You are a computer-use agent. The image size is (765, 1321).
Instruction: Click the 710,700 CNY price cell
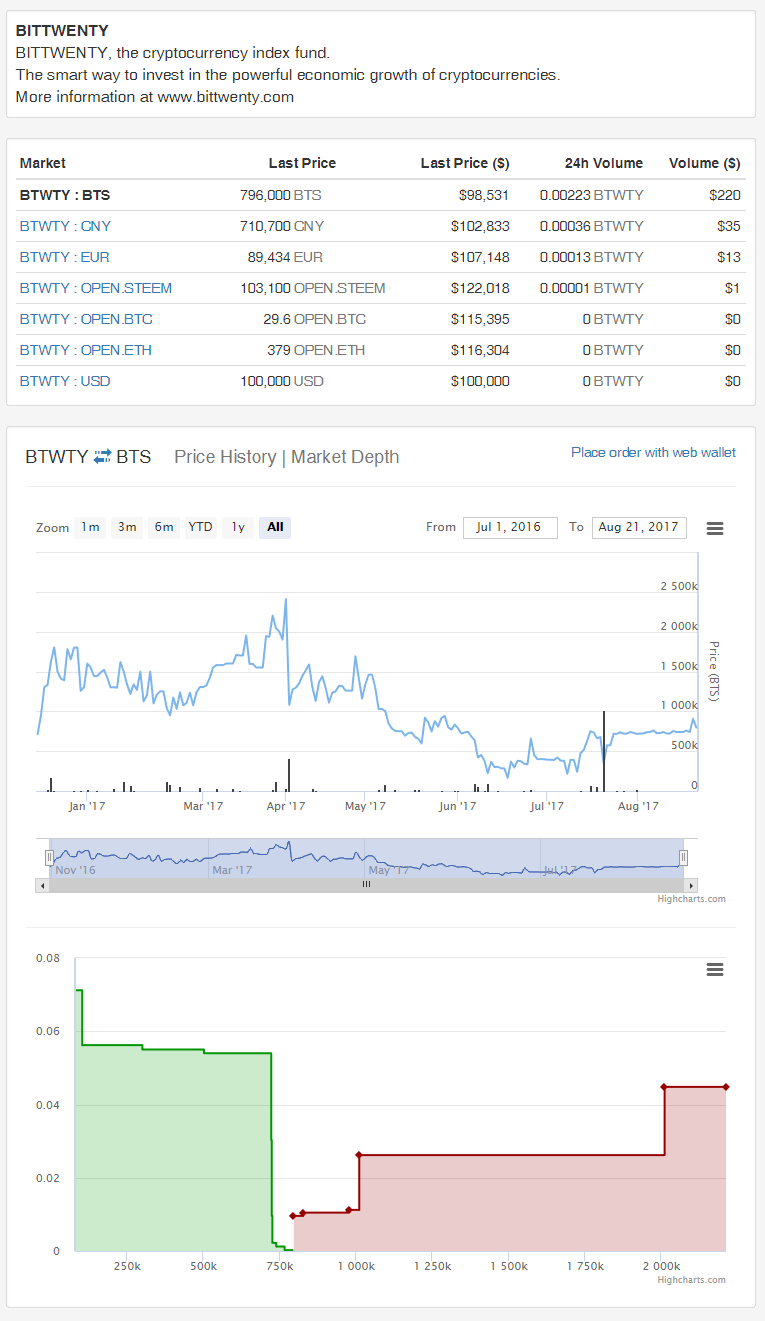coord(282,226)
